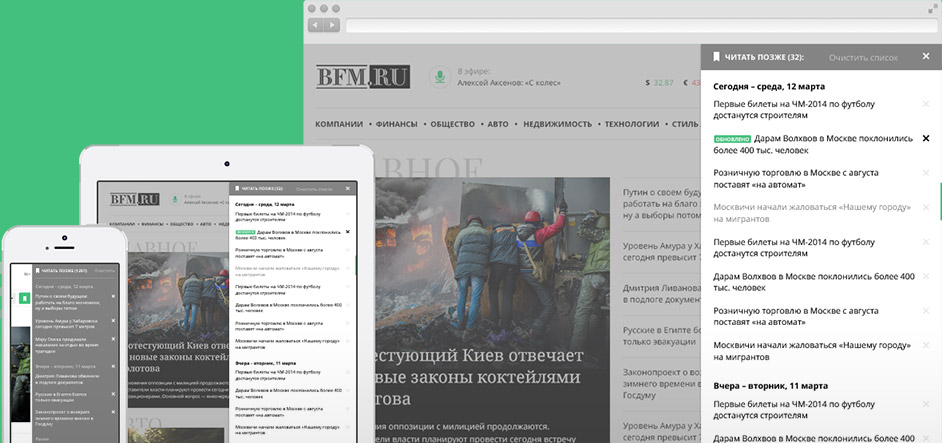Remove the обновлено Дарам Волхвов item in browser

926,138
